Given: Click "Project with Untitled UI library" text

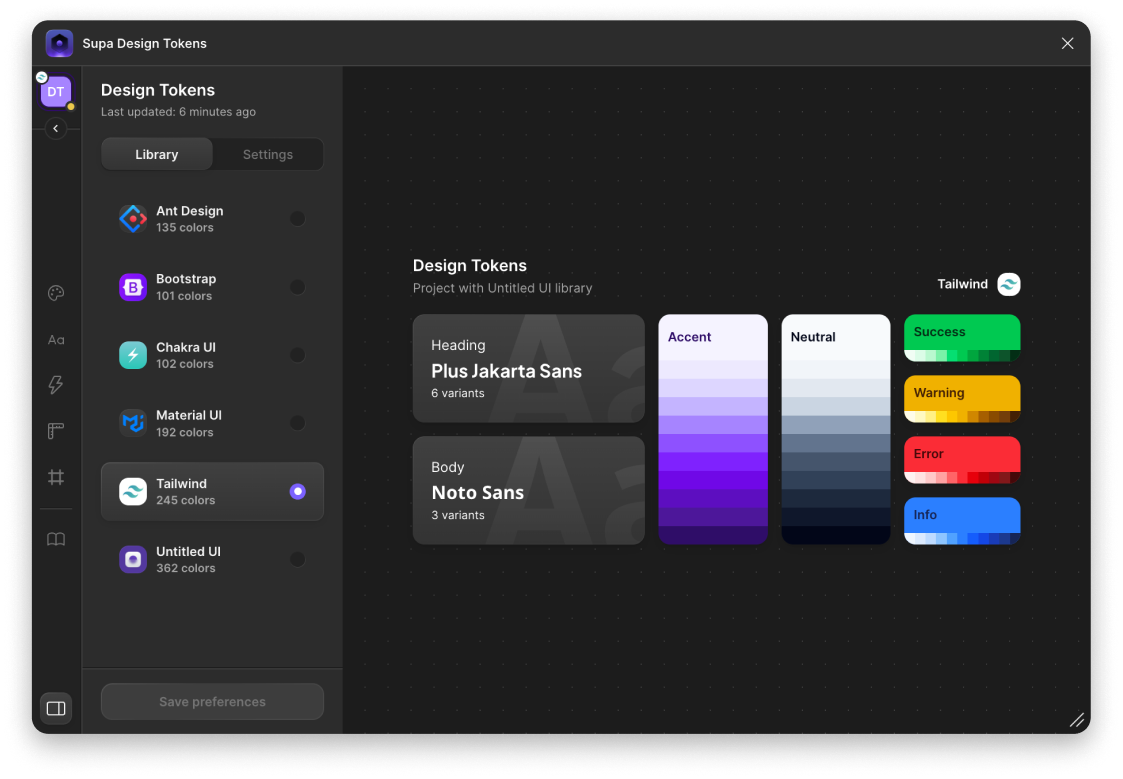Looking at the screenshot, I should (x=503, y=288).
